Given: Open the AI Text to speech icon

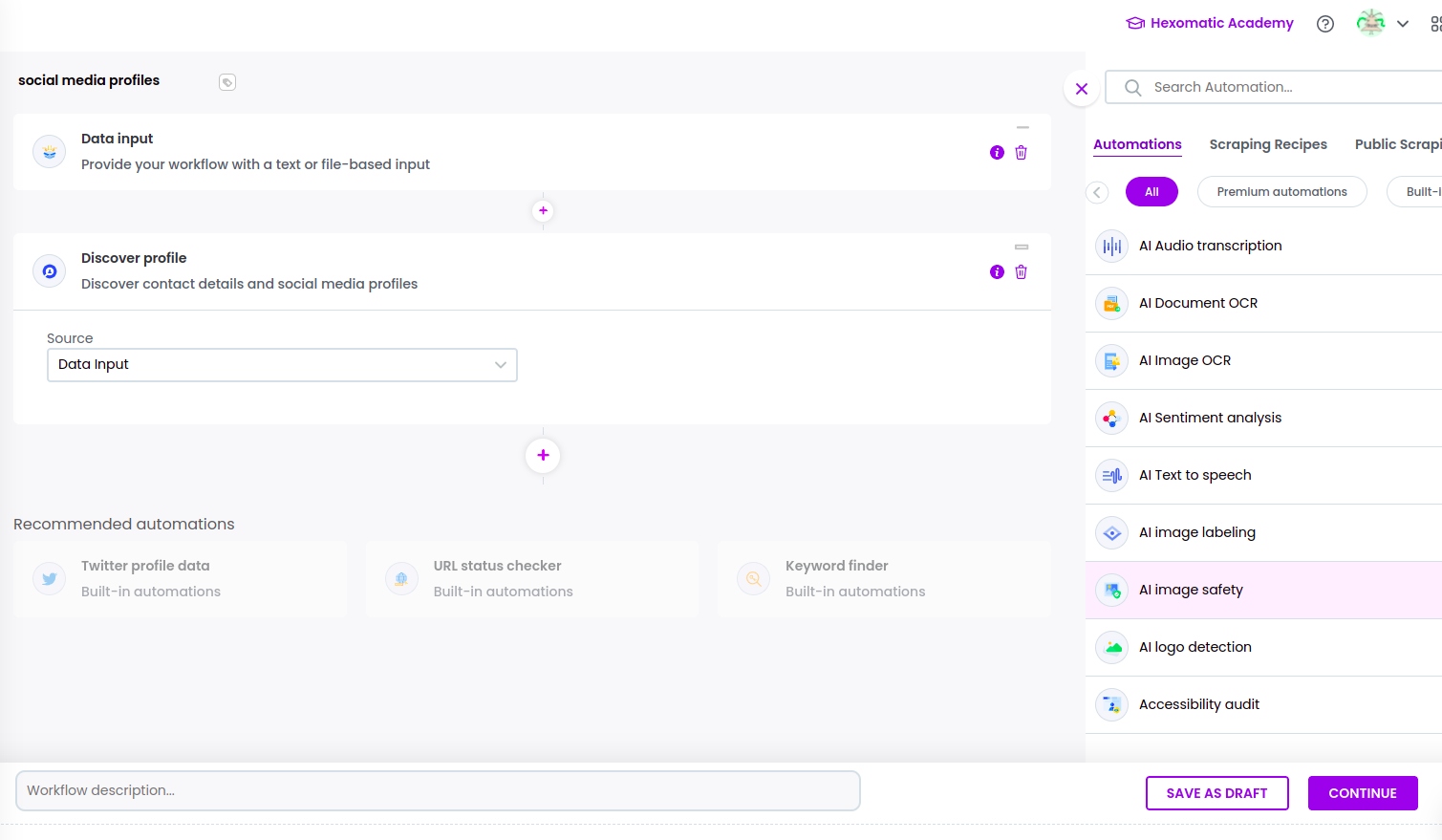Looking at the screenshot, I should tap(1111, 475).
